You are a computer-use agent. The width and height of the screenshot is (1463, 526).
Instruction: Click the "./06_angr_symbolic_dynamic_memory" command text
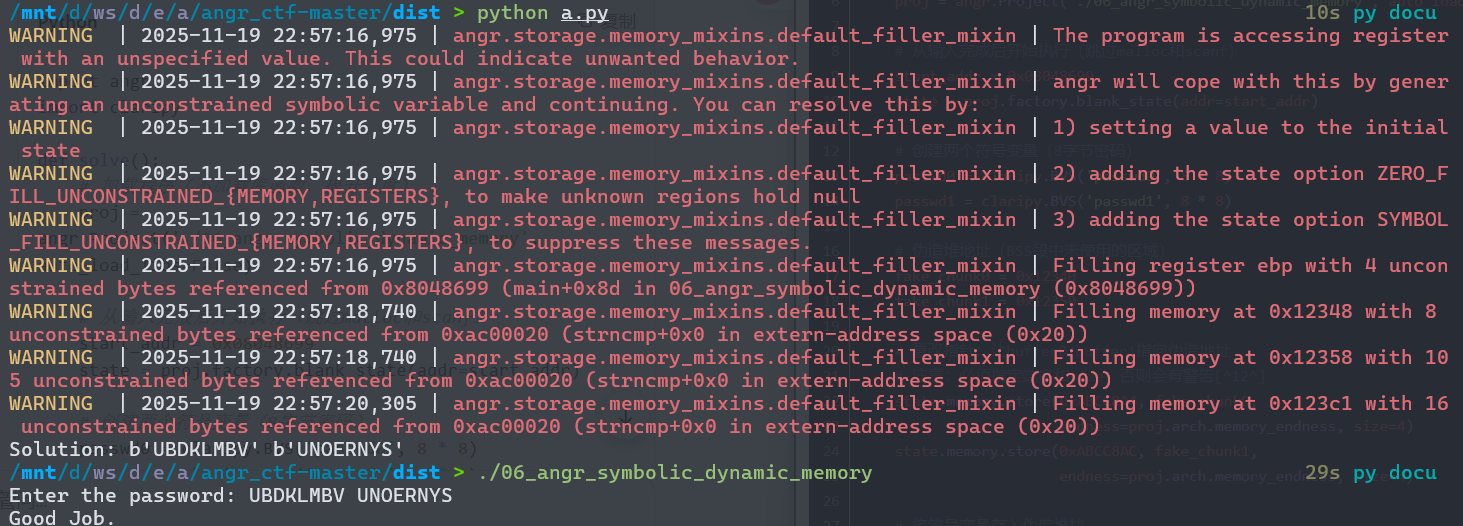pyautogui.click(x=674, y=472)
